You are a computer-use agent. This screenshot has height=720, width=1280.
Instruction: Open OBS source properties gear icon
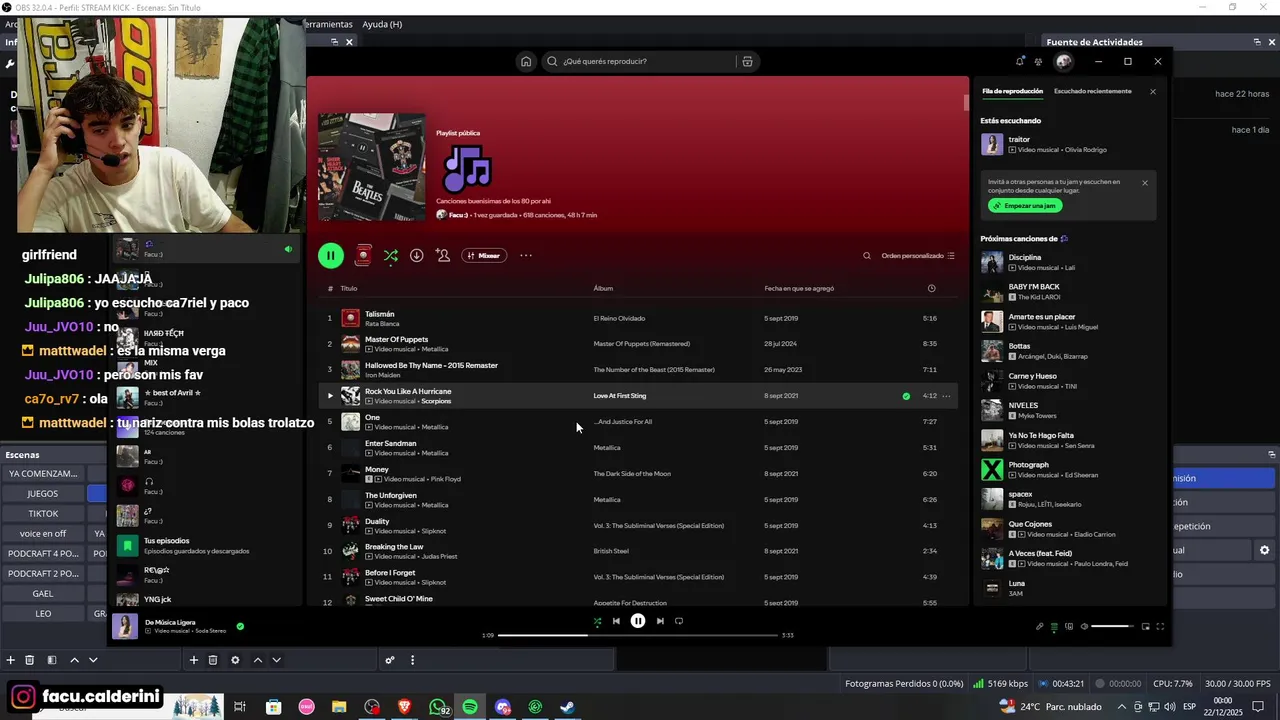point(235,660)
